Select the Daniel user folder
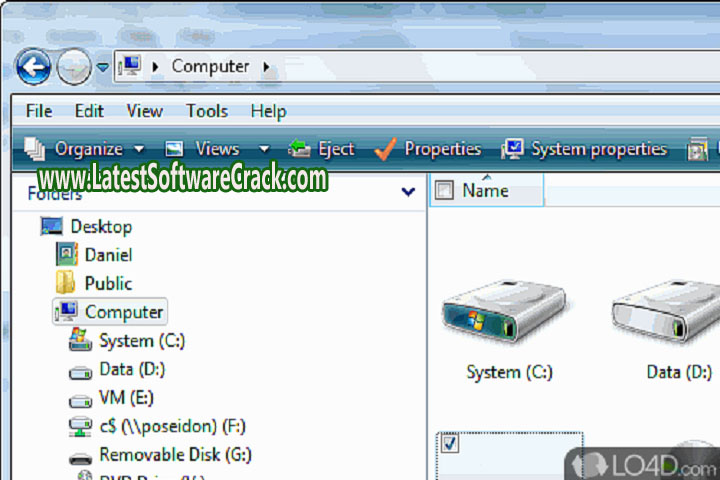The height and width of the screenshot is (480, 720). coord(108,255)
